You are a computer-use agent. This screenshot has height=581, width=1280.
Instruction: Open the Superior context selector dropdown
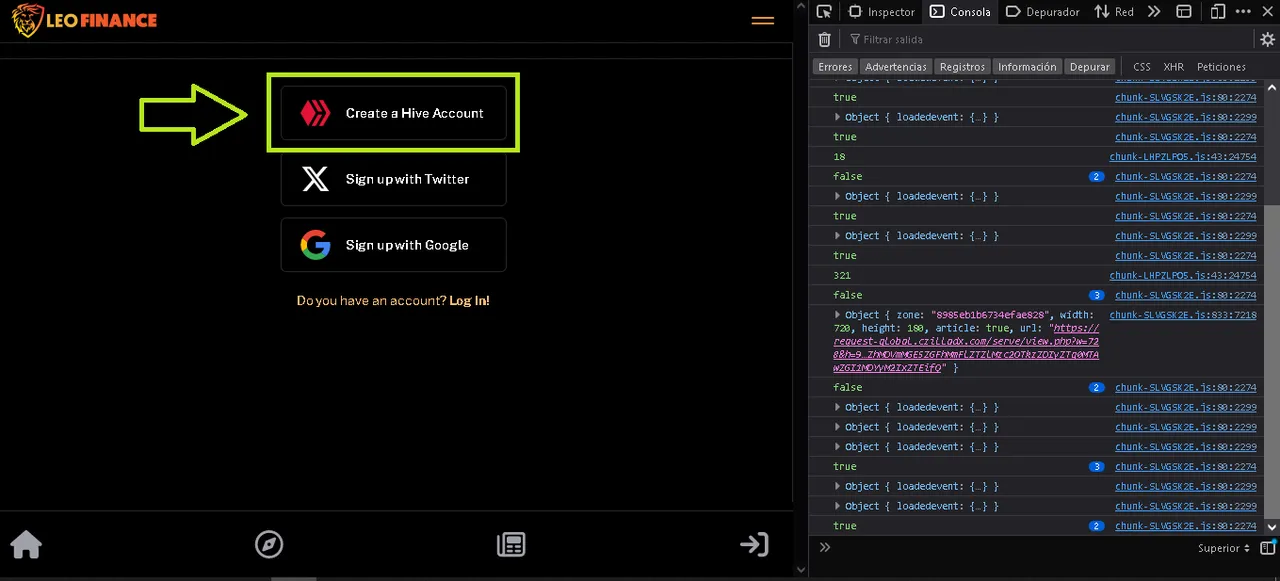1224,548
